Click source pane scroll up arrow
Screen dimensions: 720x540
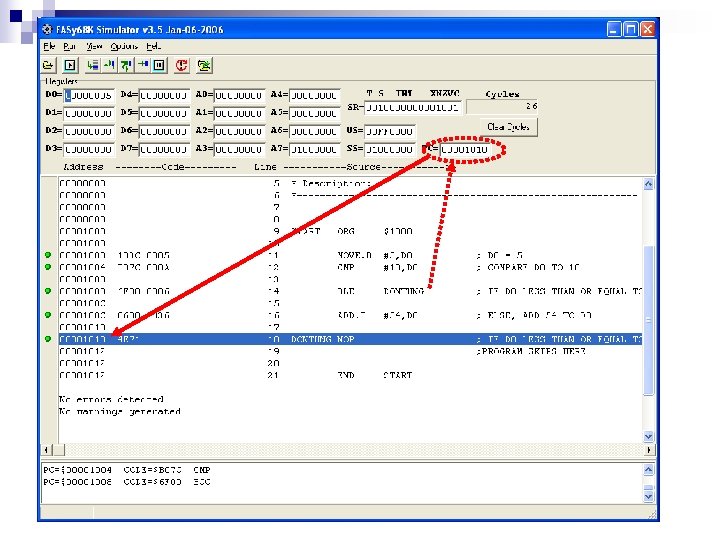(x=648, y=184)
